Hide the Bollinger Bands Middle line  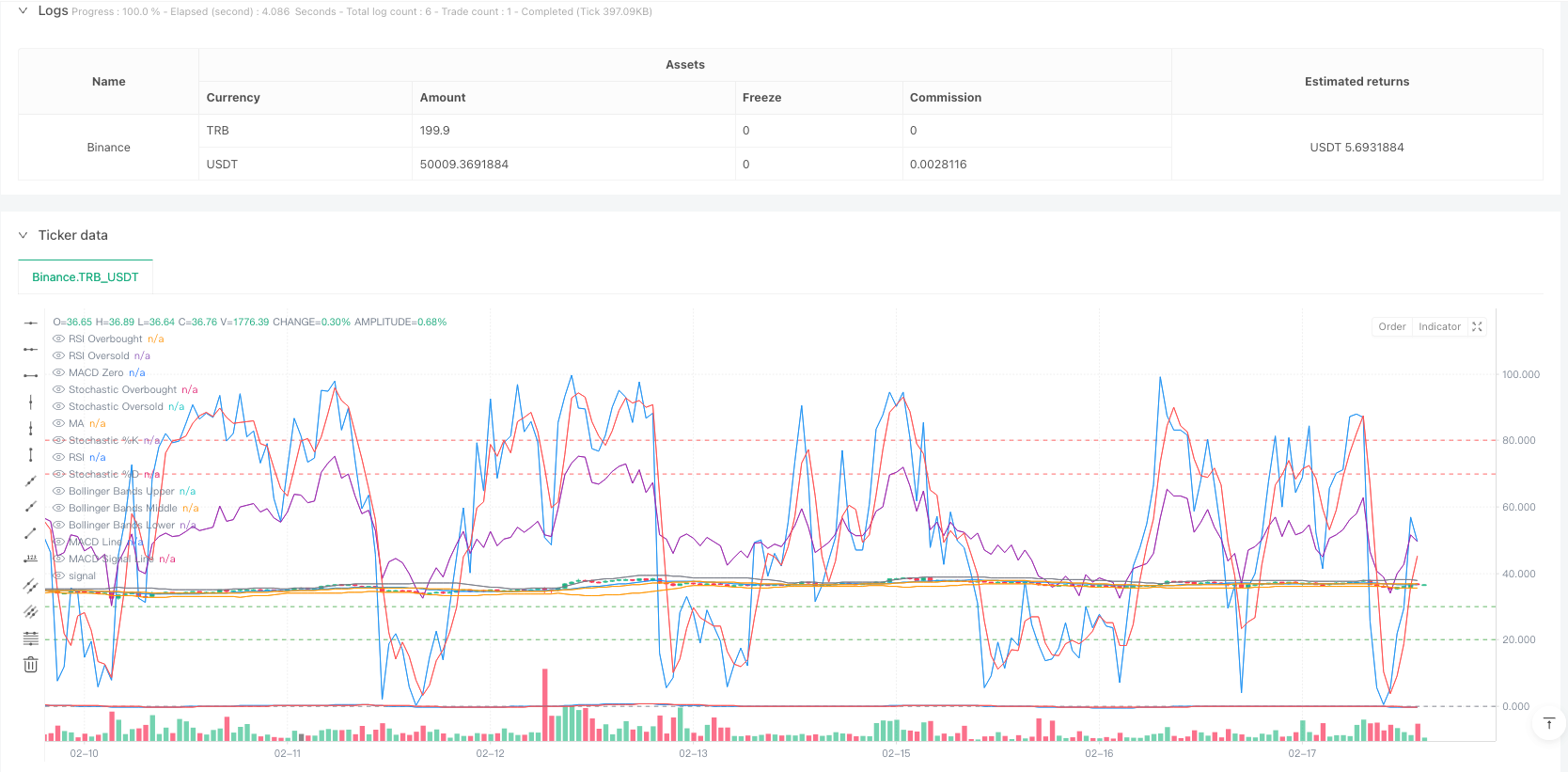coord(58,508)
